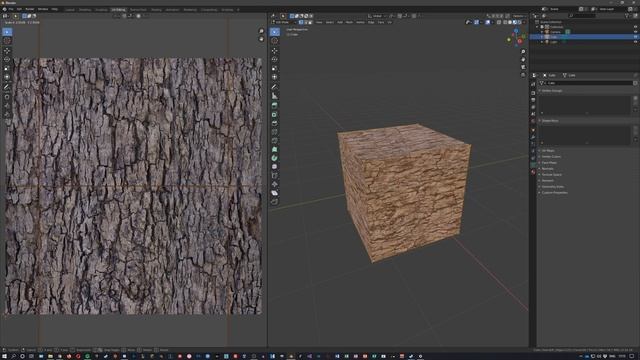Open the Material properties tab
The image size is (640, 360).
tap(533, 172)
